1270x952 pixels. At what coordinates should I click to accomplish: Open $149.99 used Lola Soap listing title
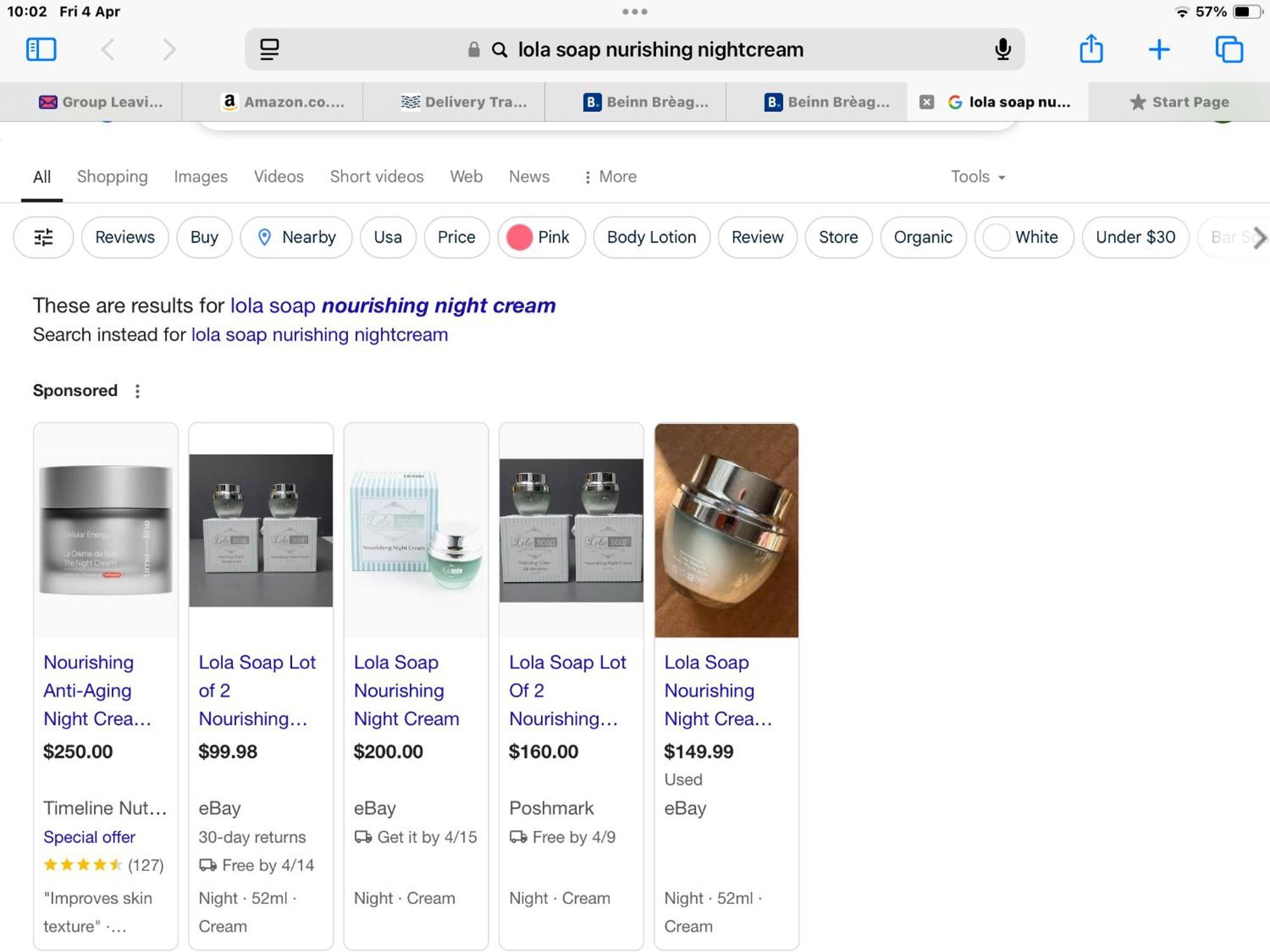tap(718, 691)
